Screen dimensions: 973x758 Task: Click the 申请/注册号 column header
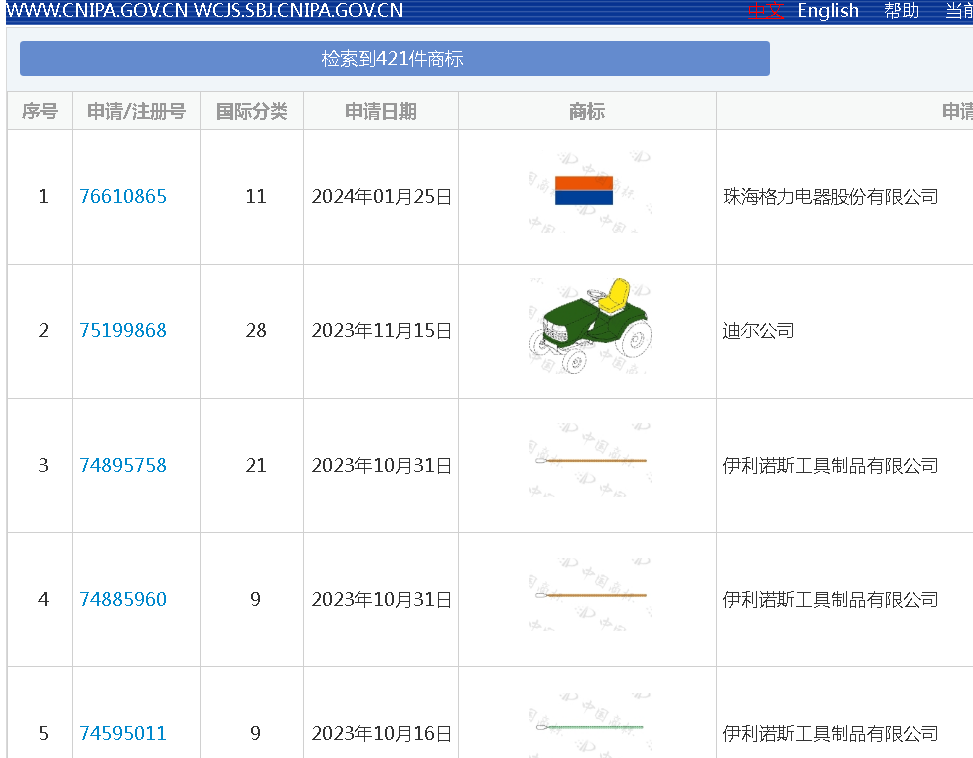coord(137,111)
